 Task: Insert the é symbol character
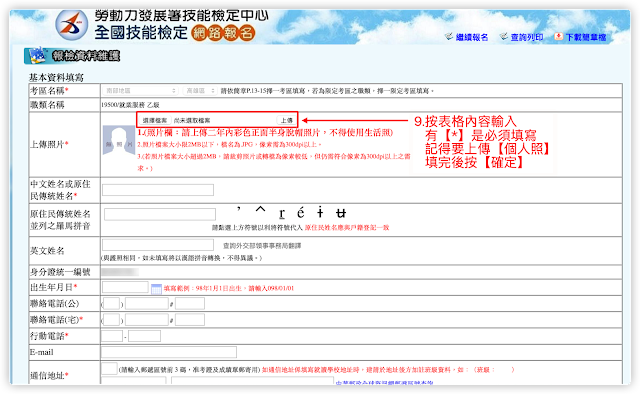[301, 212]
